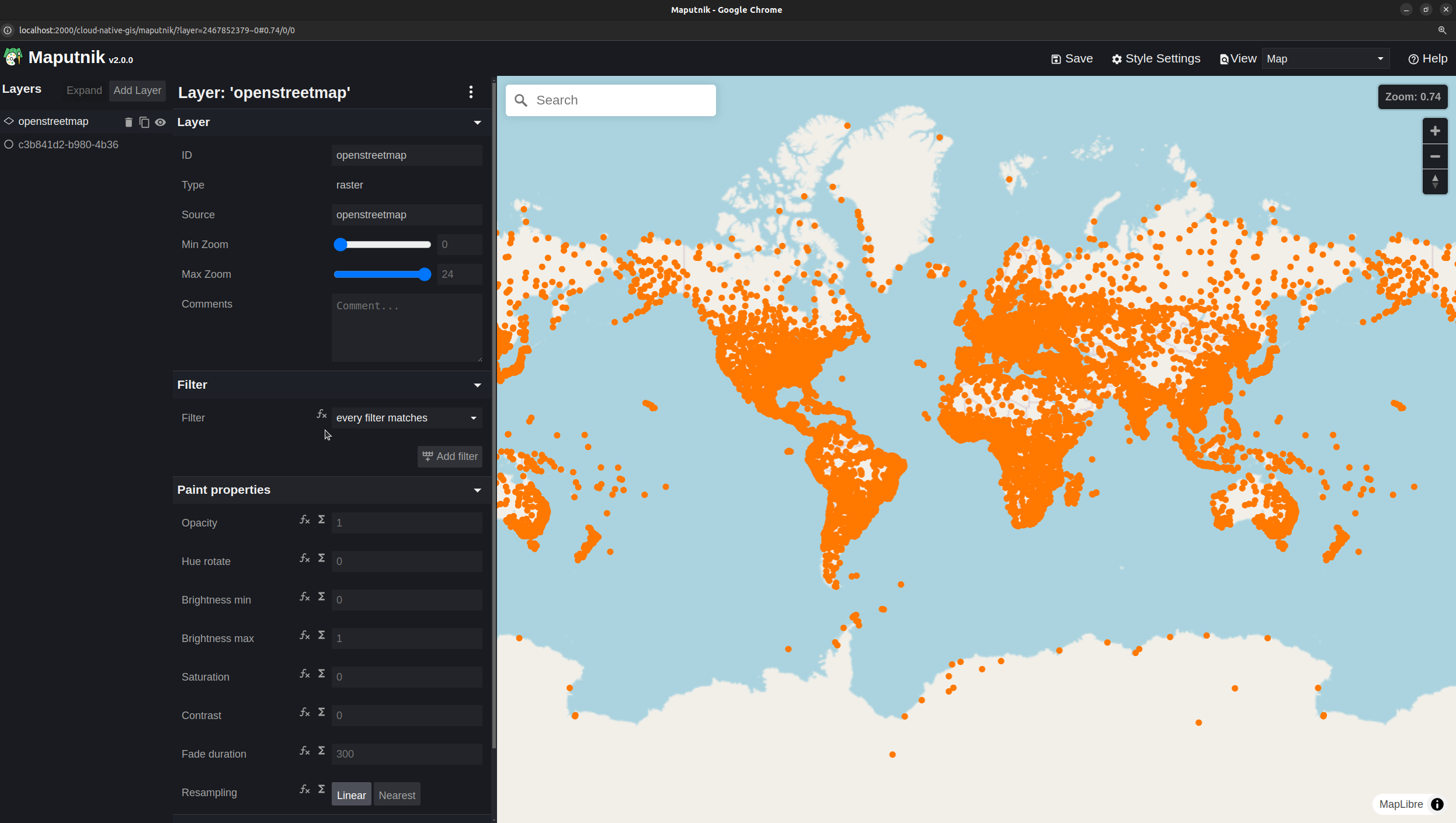1456x823 pixels.
Task: Convert Brightness min to zoom function
Action: pos(304,597)
